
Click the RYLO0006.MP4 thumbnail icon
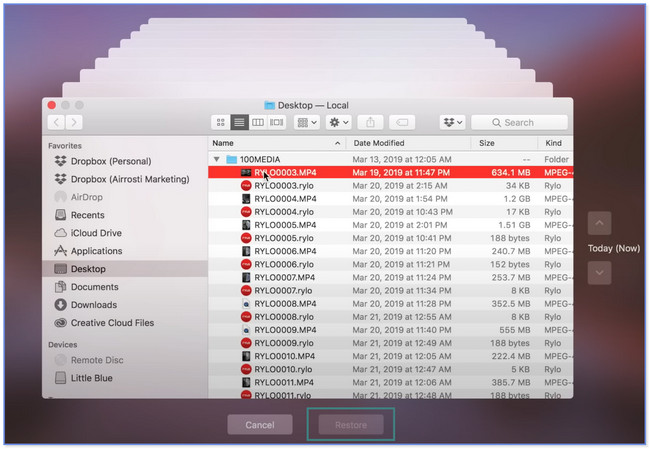pos(246,251)
